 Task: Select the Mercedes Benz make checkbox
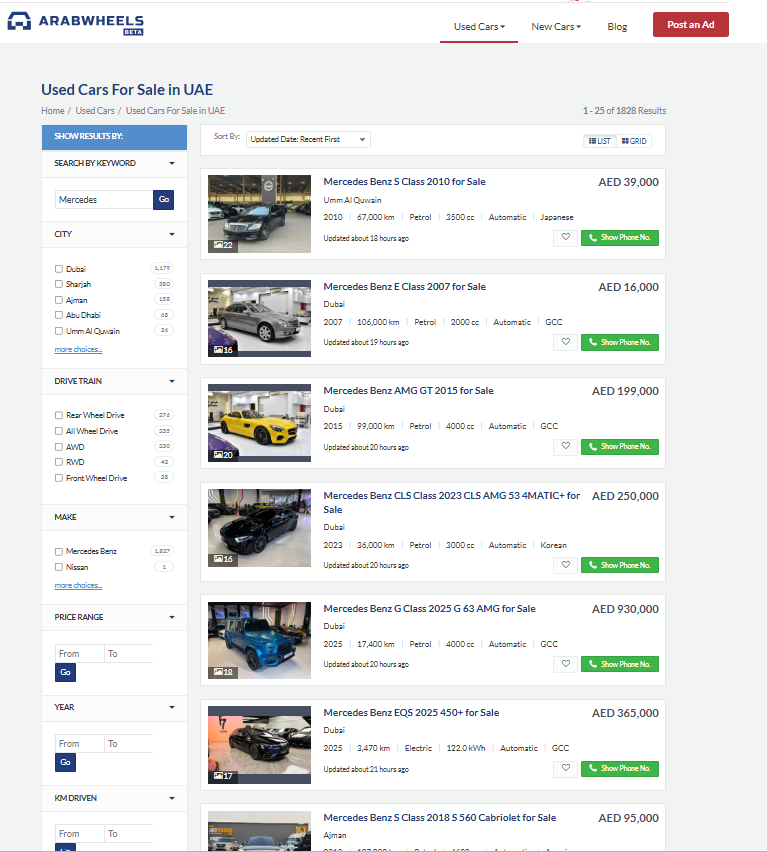tap(59, 552)
